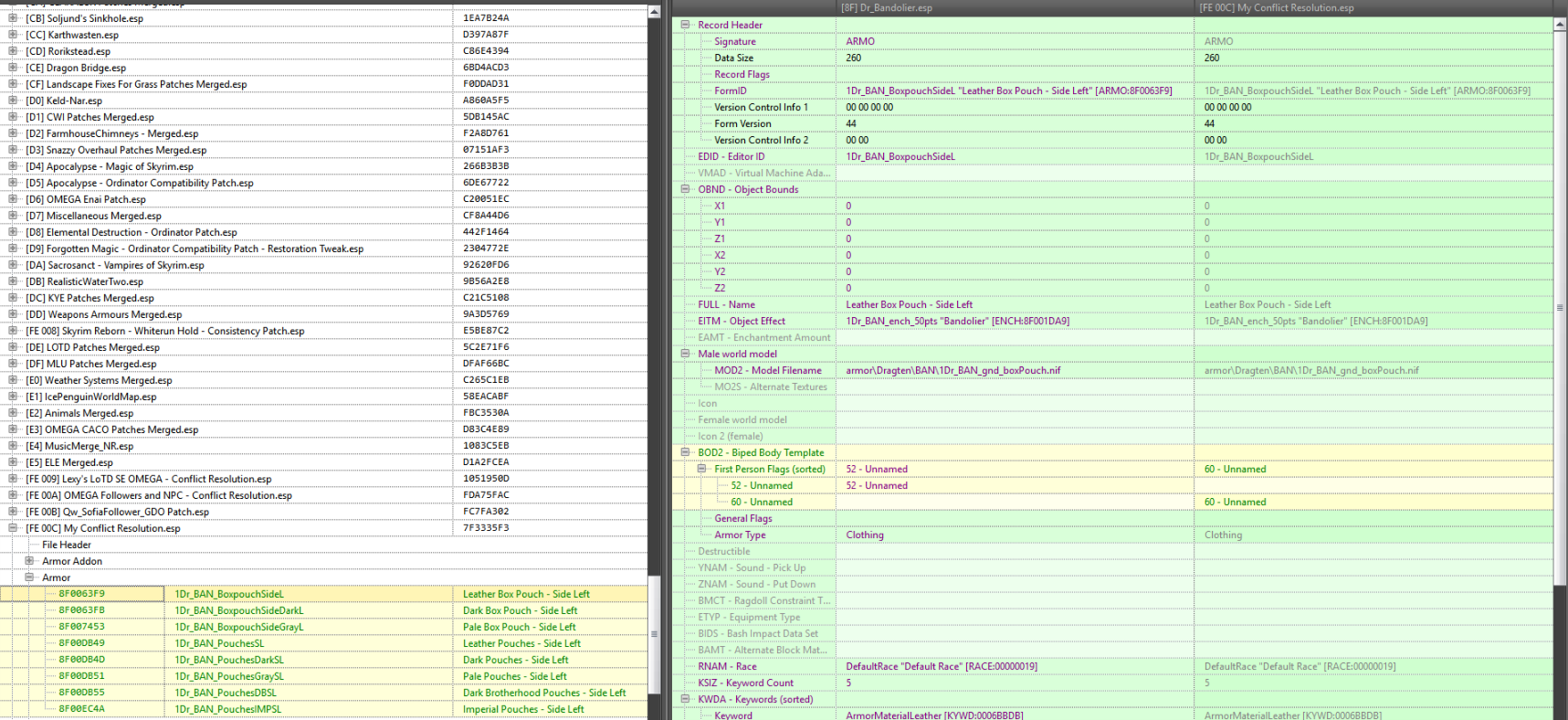Select the Signature row label
Viewport: 1568px width, 720px height.
point(734,41)
